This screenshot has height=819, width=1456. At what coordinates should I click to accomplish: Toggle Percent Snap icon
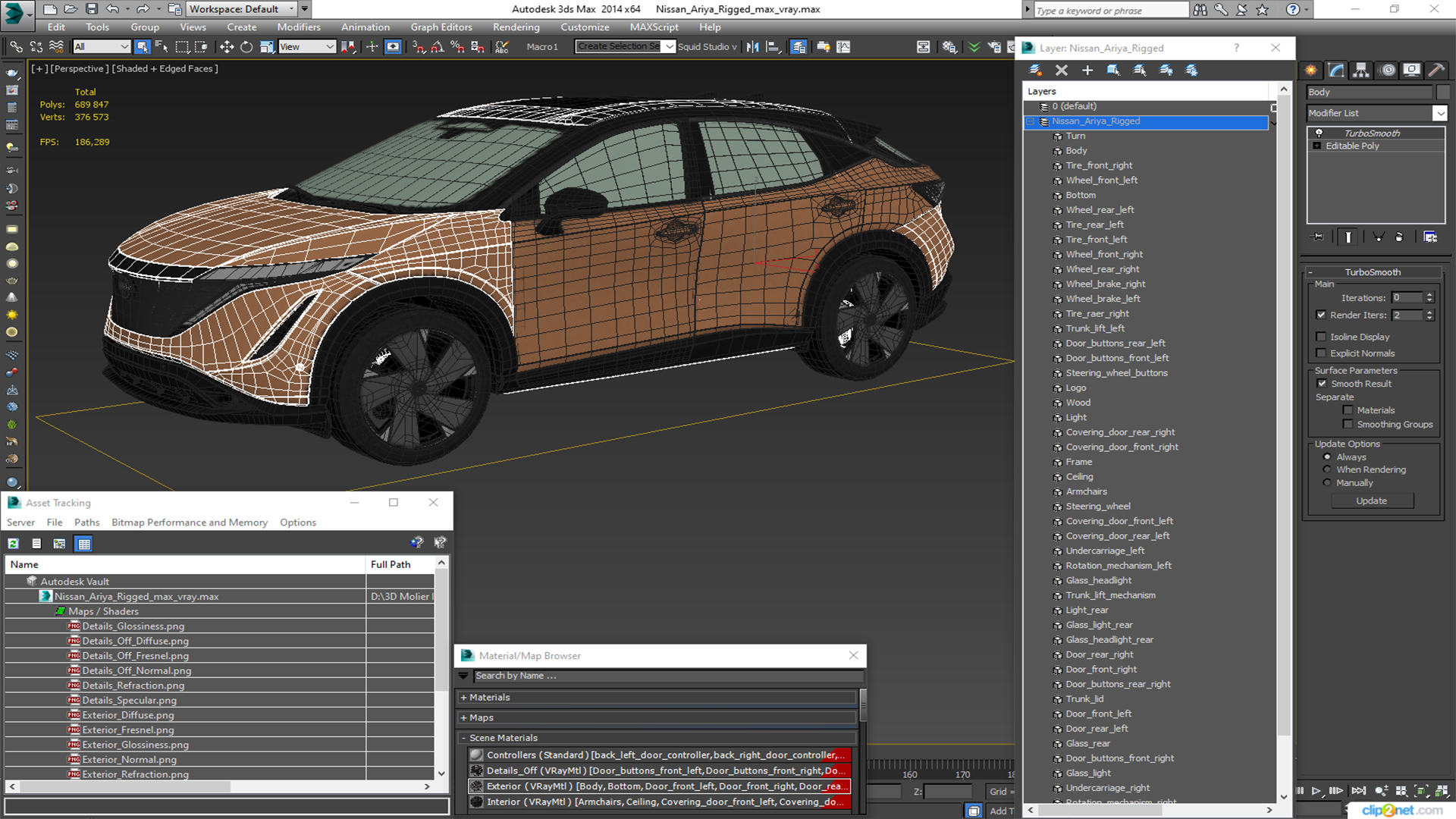(x=457, y=47)
